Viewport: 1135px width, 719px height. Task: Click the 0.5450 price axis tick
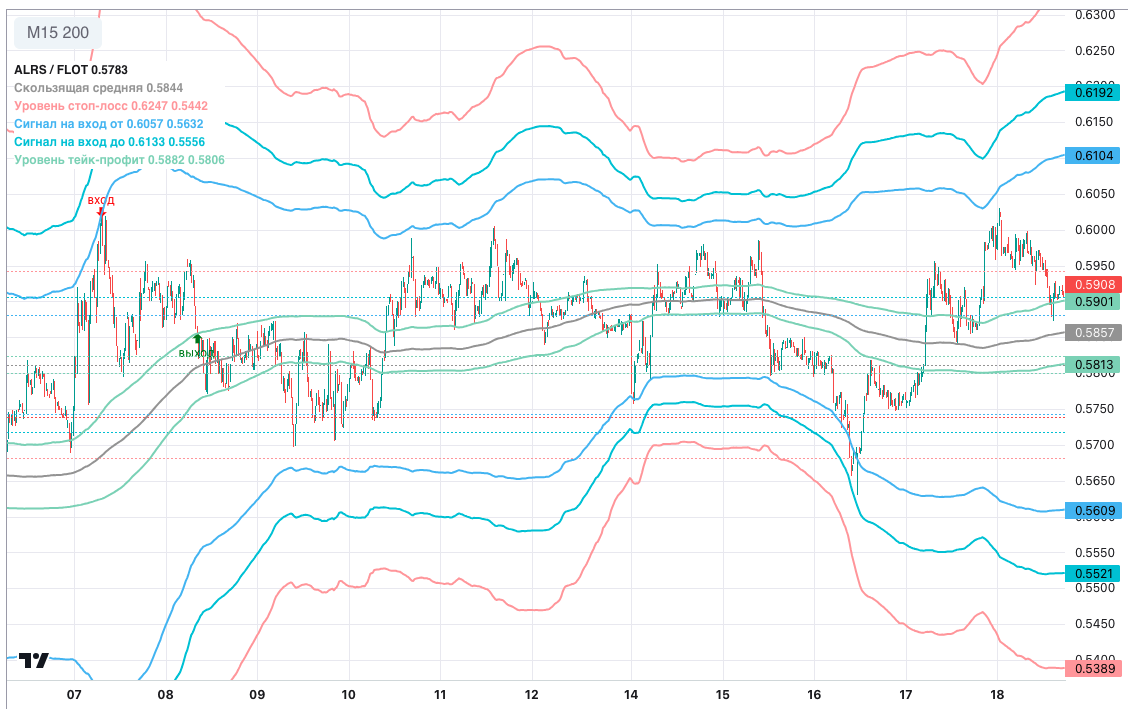pyautogui.click(x=1094, y=623)
